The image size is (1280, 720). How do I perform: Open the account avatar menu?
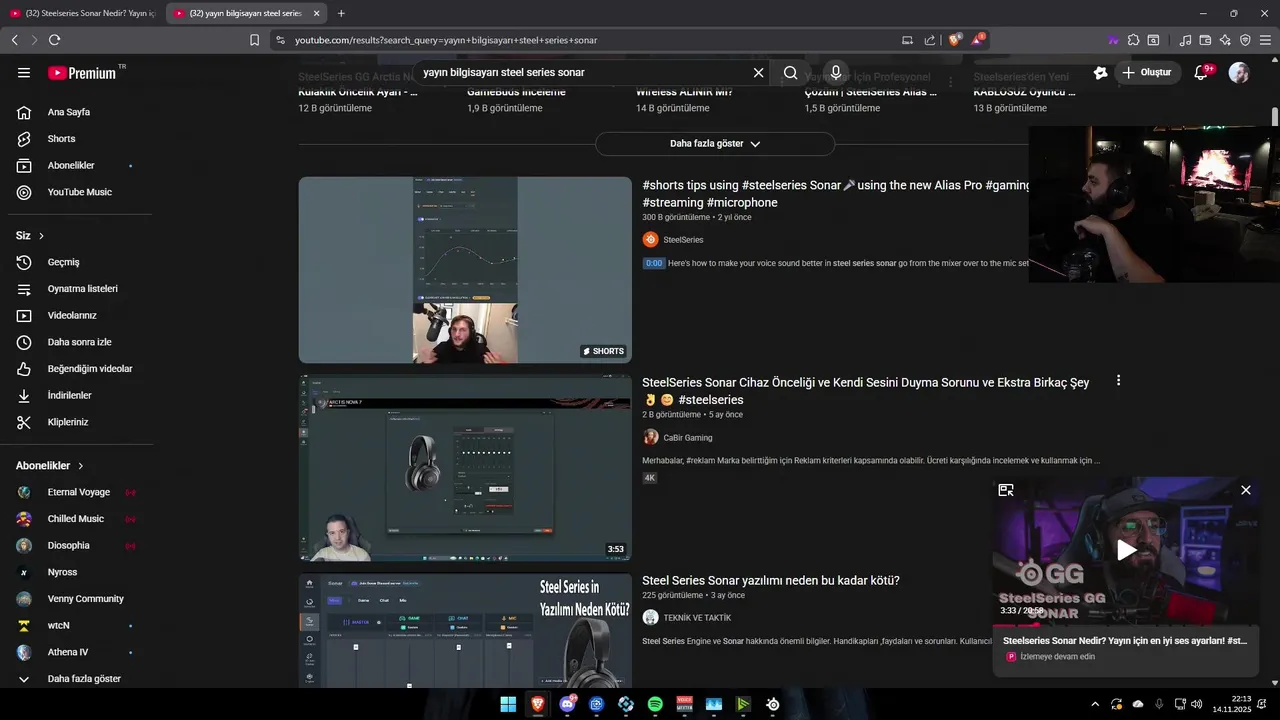[x=1239, y=72]
